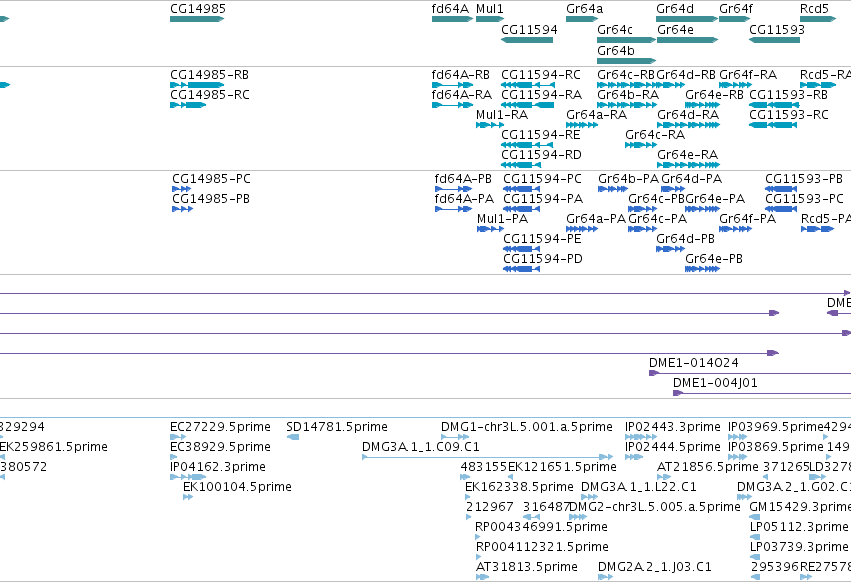Click protein Gr64c-PA

[x=643, y=229]
